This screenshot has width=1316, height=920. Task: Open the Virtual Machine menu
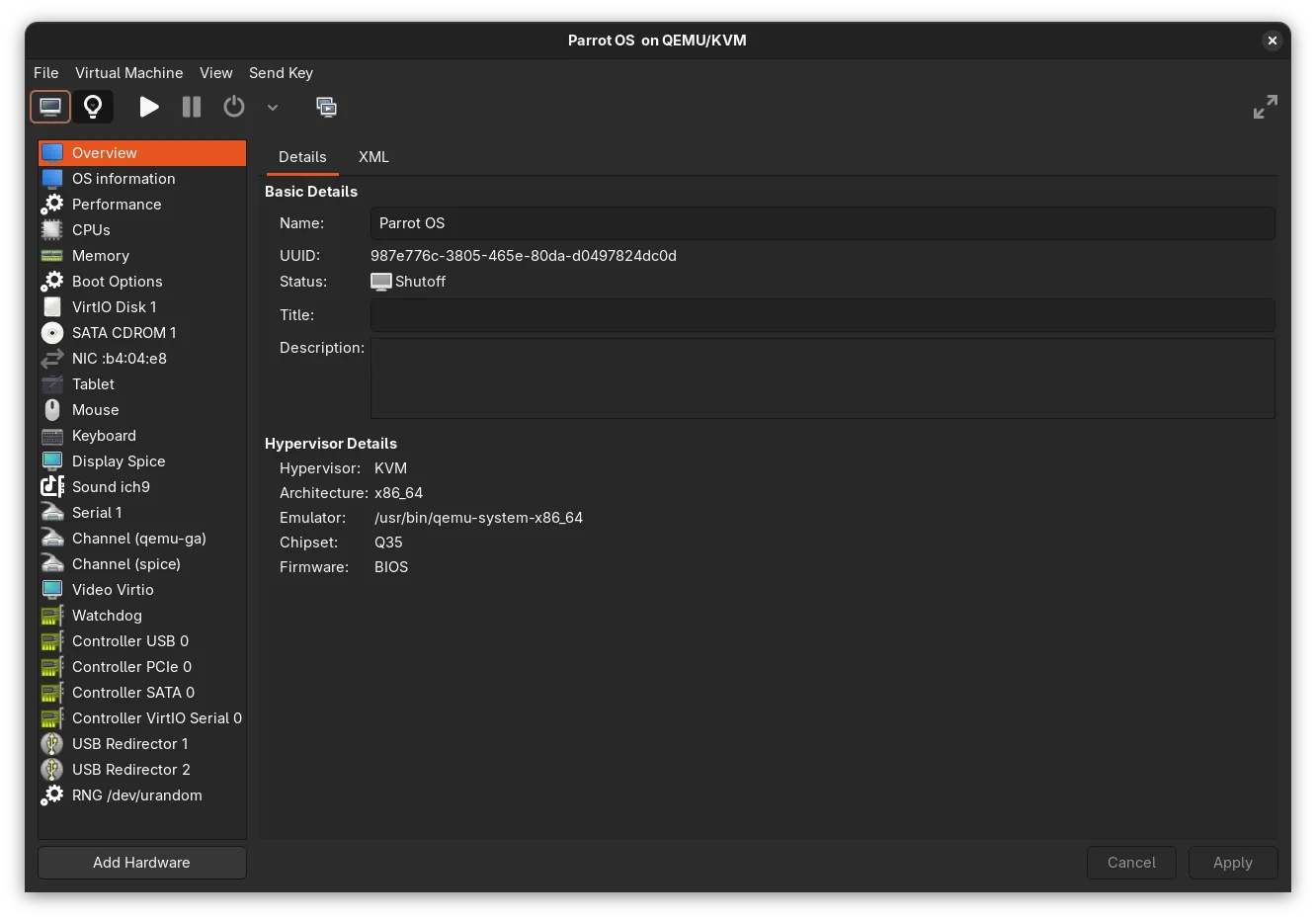pyautogui.click(x=129, y=73)
